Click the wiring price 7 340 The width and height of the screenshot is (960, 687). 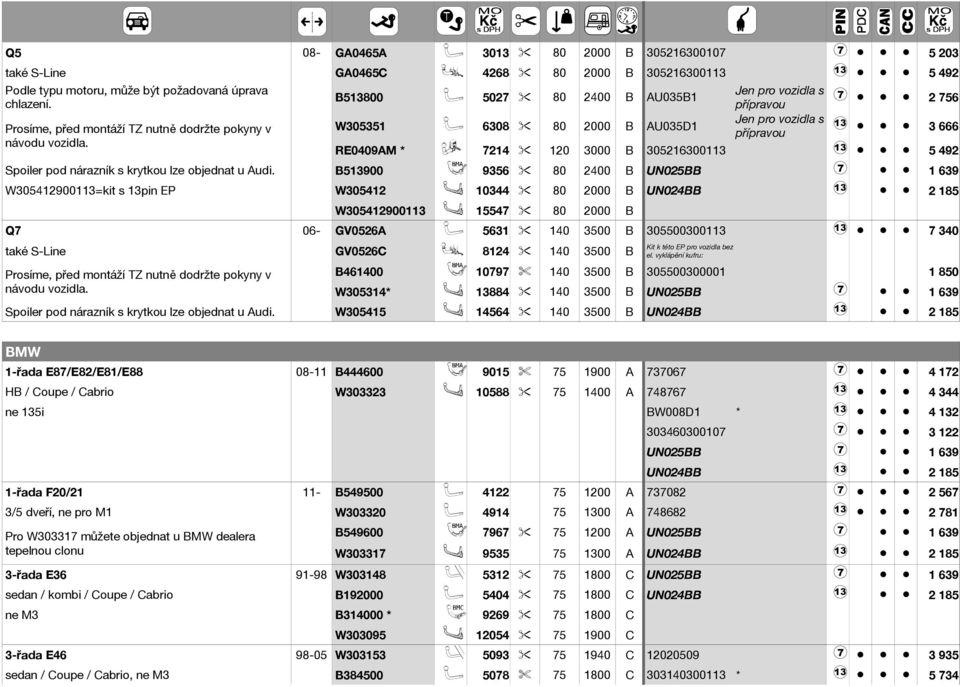[943, 231]
